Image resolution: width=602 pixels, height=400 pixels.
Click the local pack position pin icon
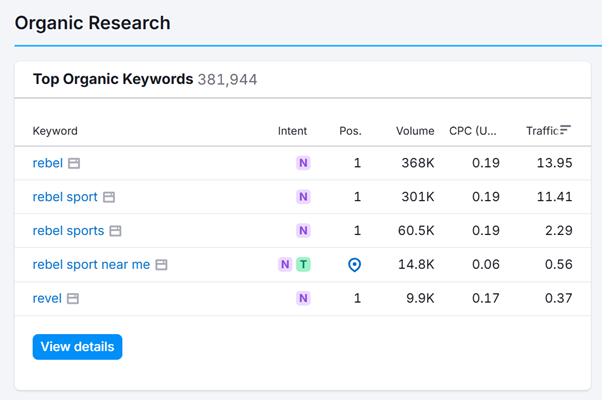[x=354, y=265]
